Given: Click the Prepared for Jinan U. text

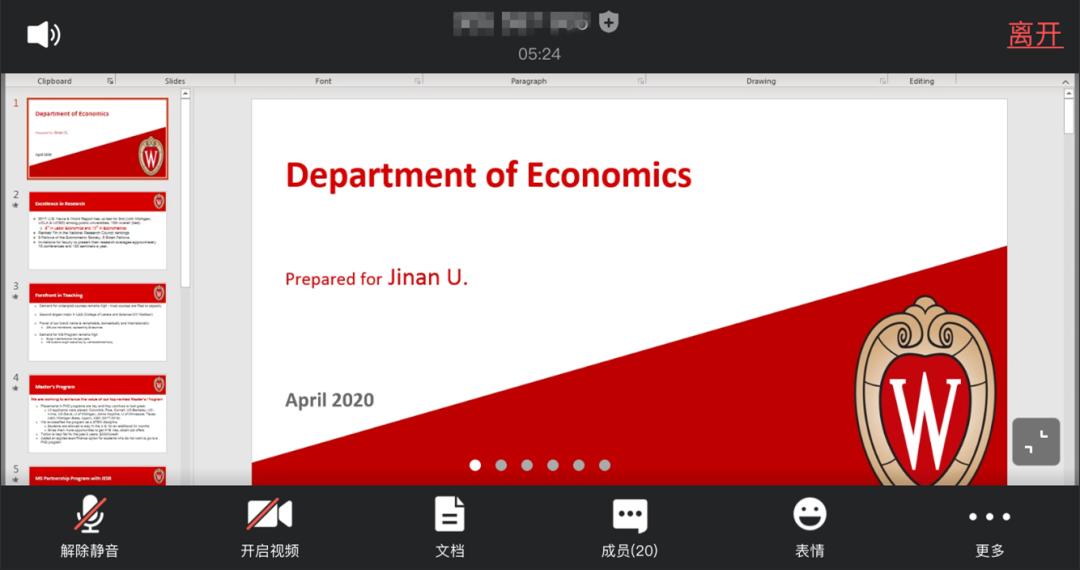Looking at the screenshot, I should point(377,277).
